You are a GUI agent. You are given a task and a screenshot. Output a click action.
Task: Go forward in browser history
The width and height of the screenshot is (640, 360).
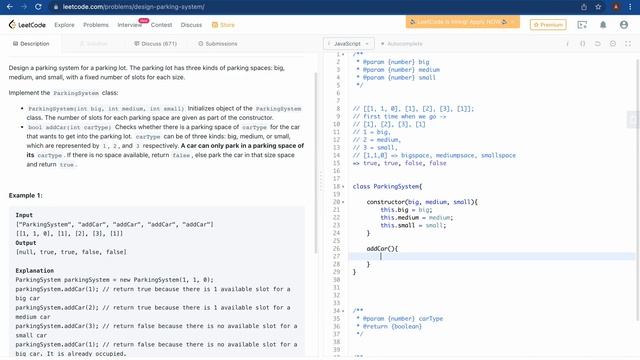[24, 7]
